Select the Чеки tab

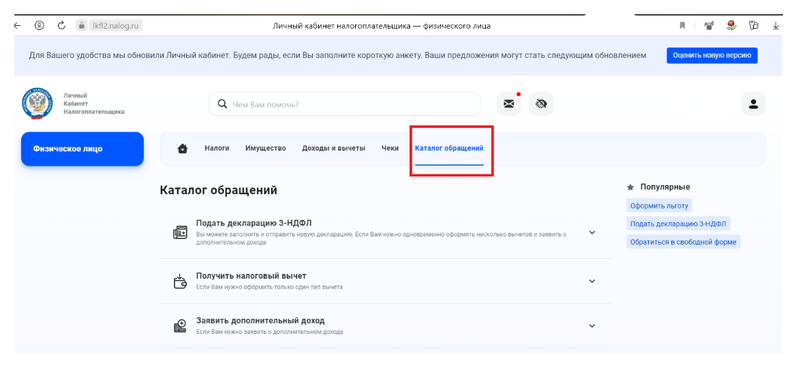[x=390, y=149]
